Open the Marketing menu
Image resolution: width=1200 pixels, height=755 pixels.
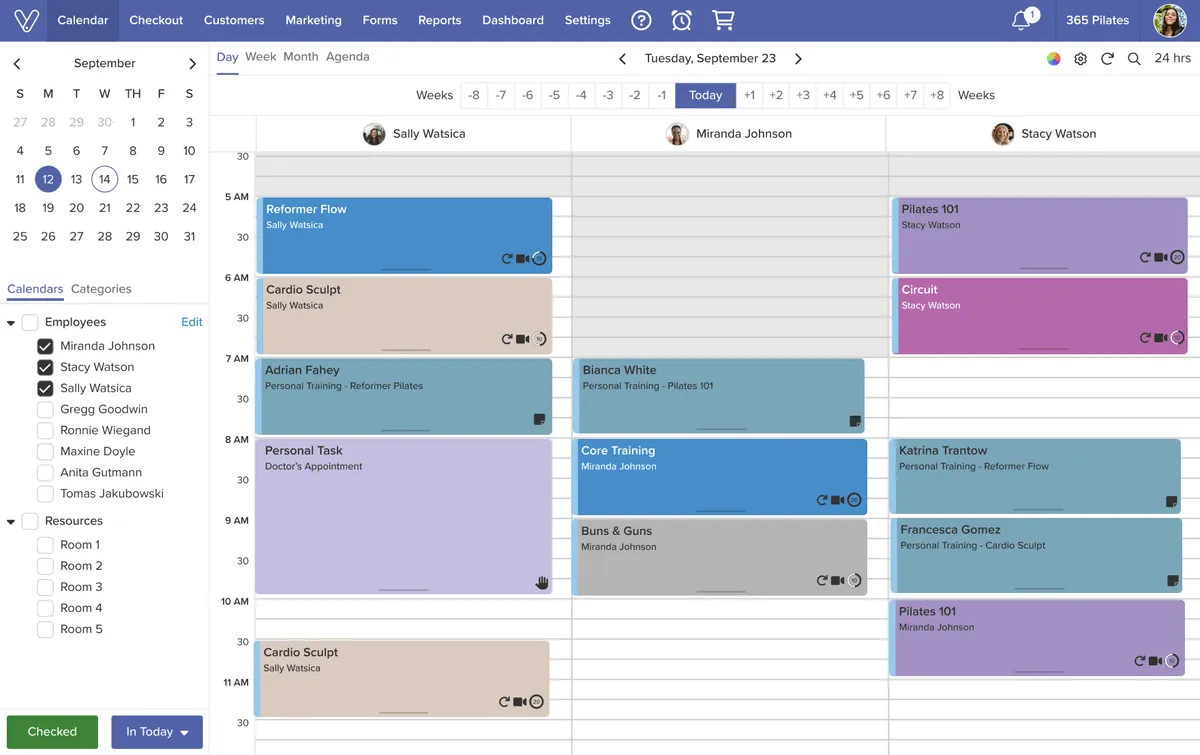click(313, 20)
